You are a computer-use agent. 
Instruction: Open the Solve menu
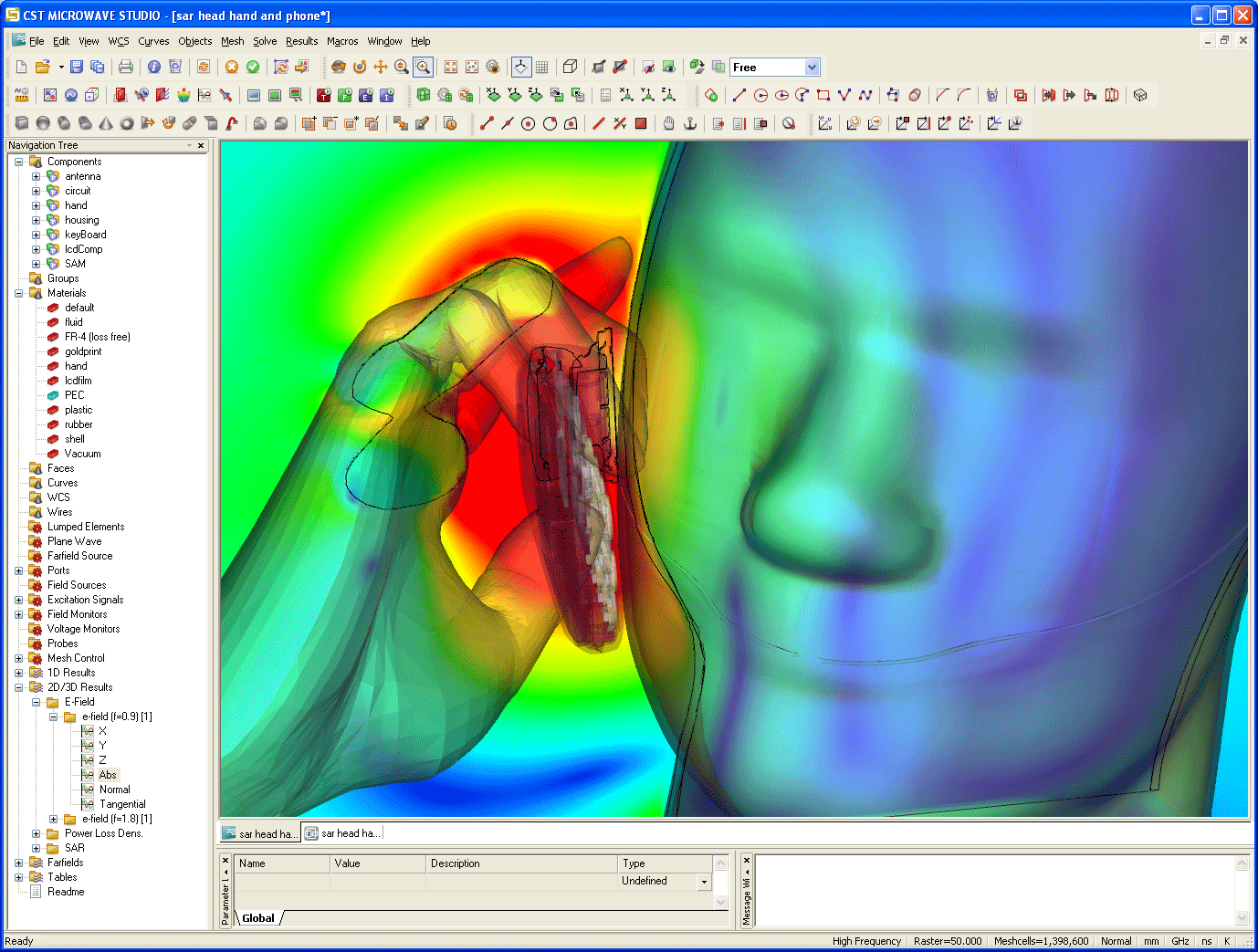click(265, 41)
